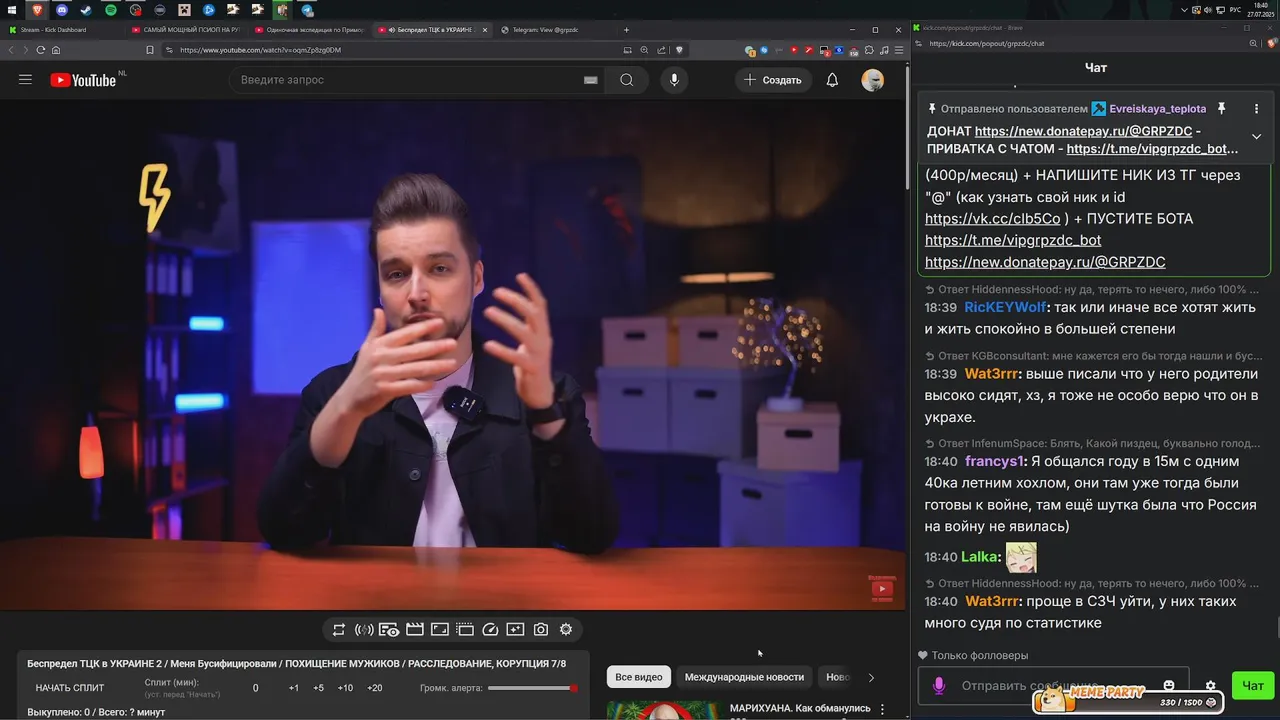
Task: Toggle the video filters eye icon
Action: click(390, 629)
